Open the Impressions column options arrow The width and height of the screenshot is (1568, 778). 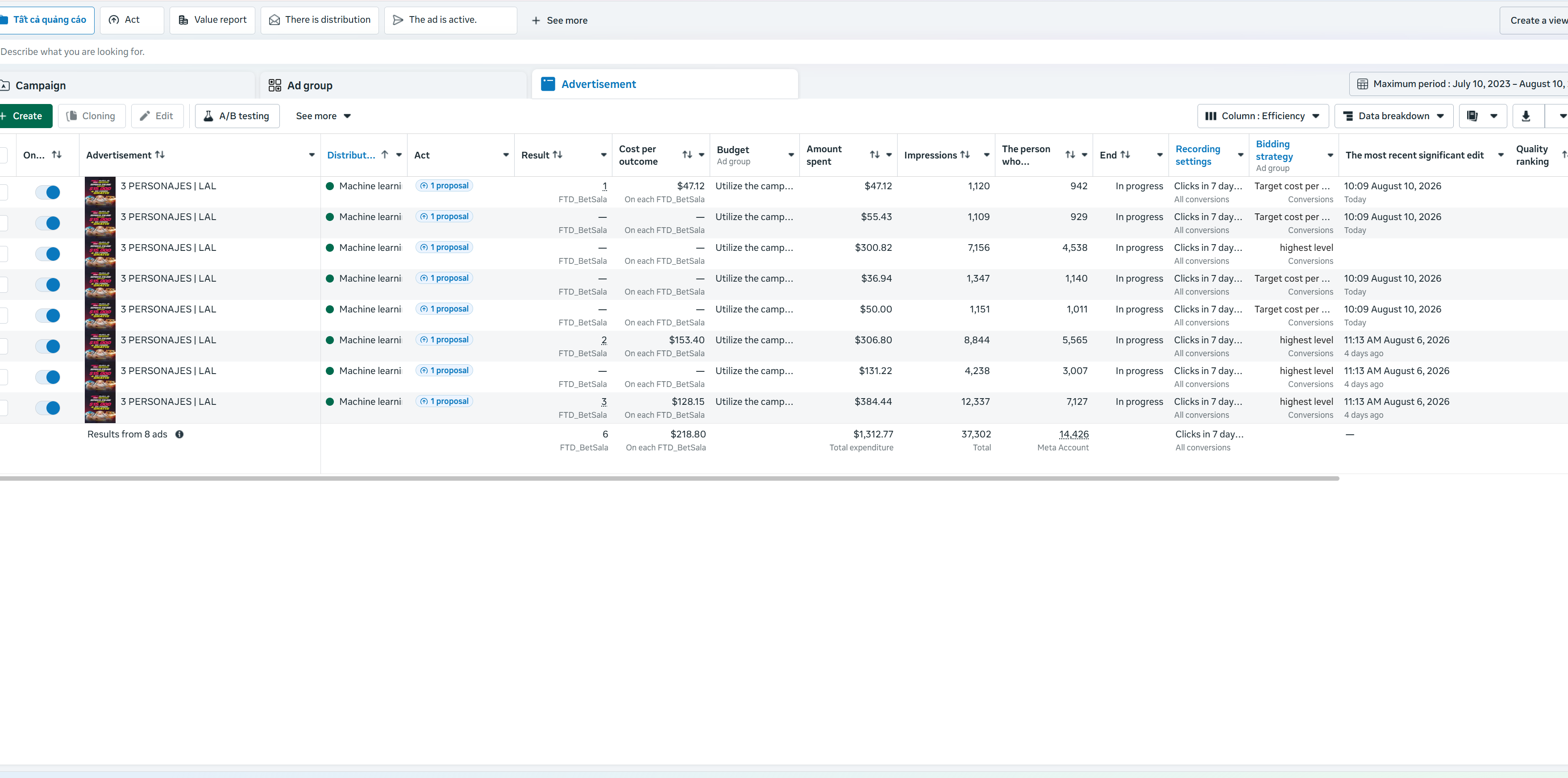pyautogui.click(x=987, y=154)
